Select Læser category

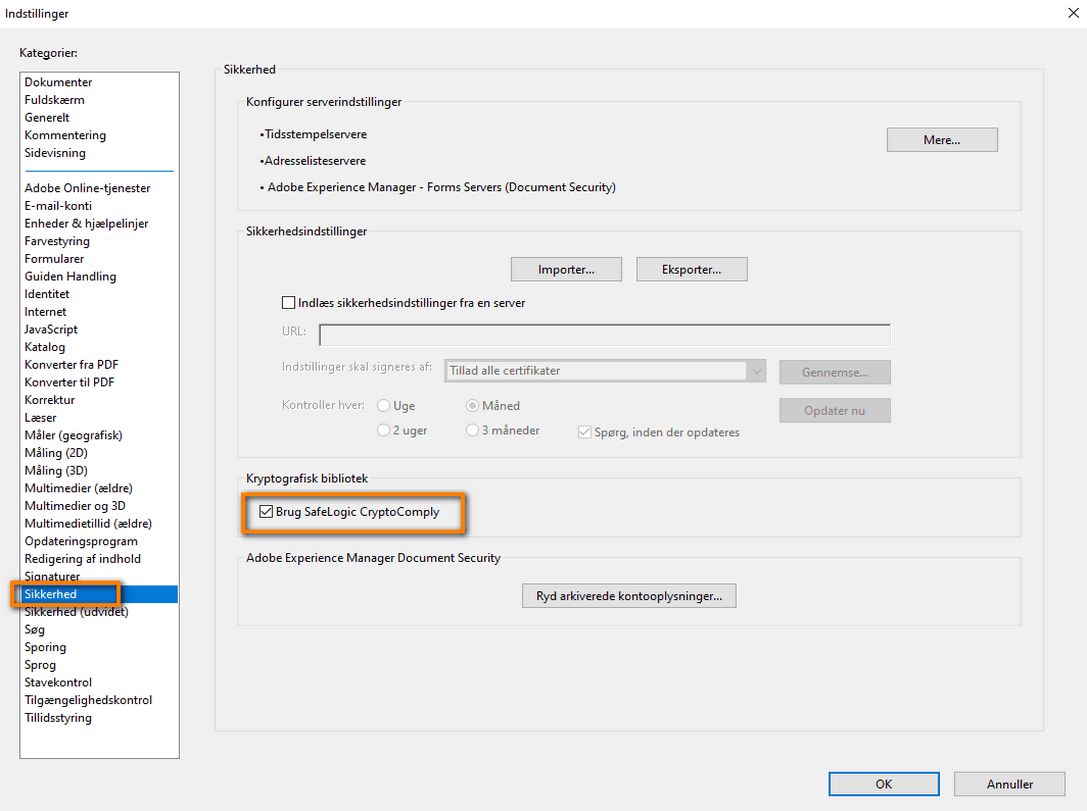click(40, 418)
